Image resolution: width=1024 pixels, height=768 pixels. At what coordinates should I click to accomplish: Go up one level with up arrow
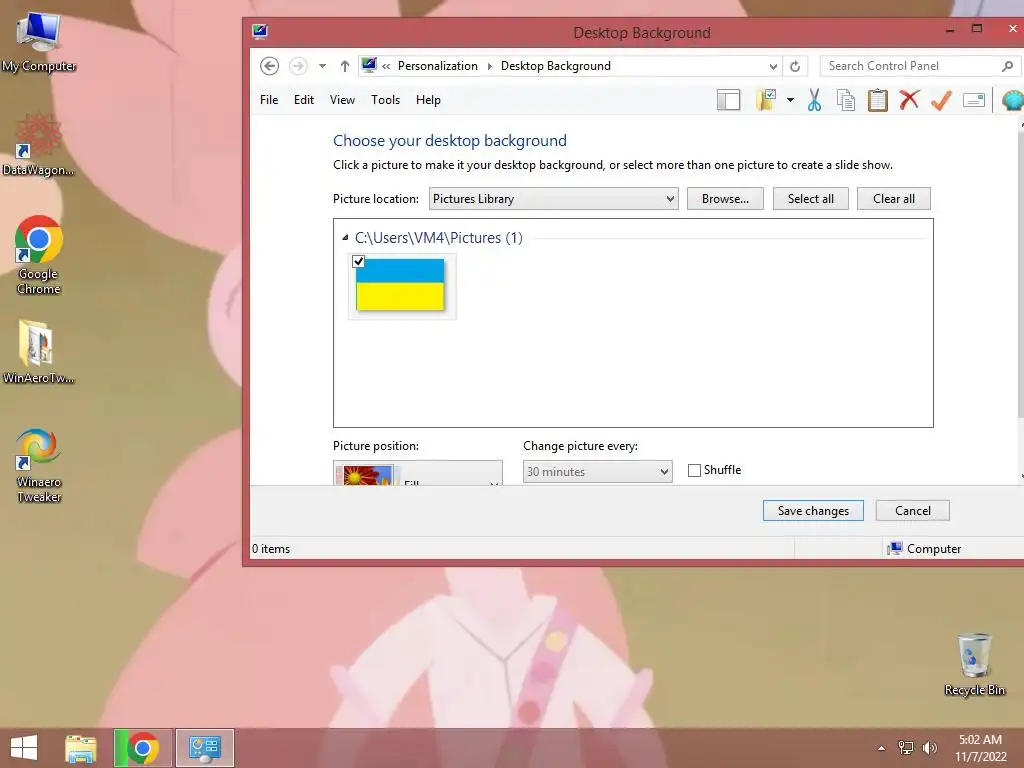345,66
